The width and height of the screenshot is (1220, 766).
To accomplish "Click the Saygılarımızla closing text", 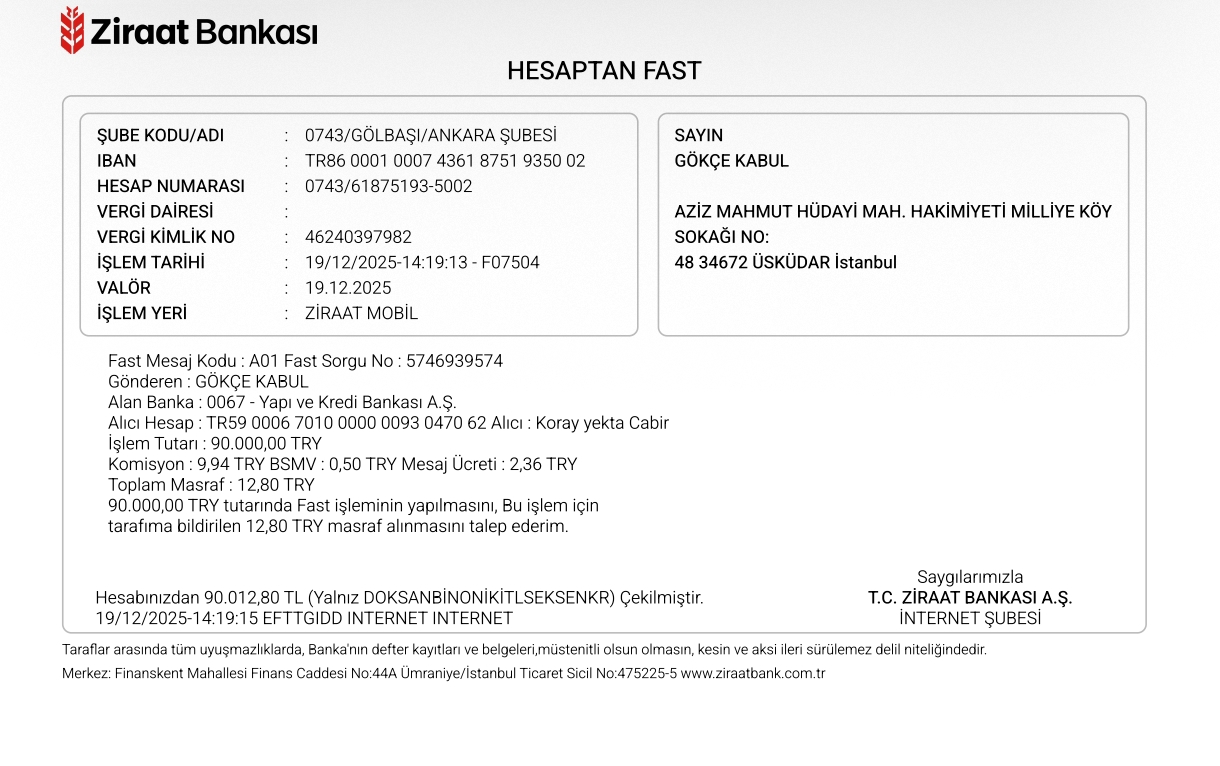I will point(970,577).
